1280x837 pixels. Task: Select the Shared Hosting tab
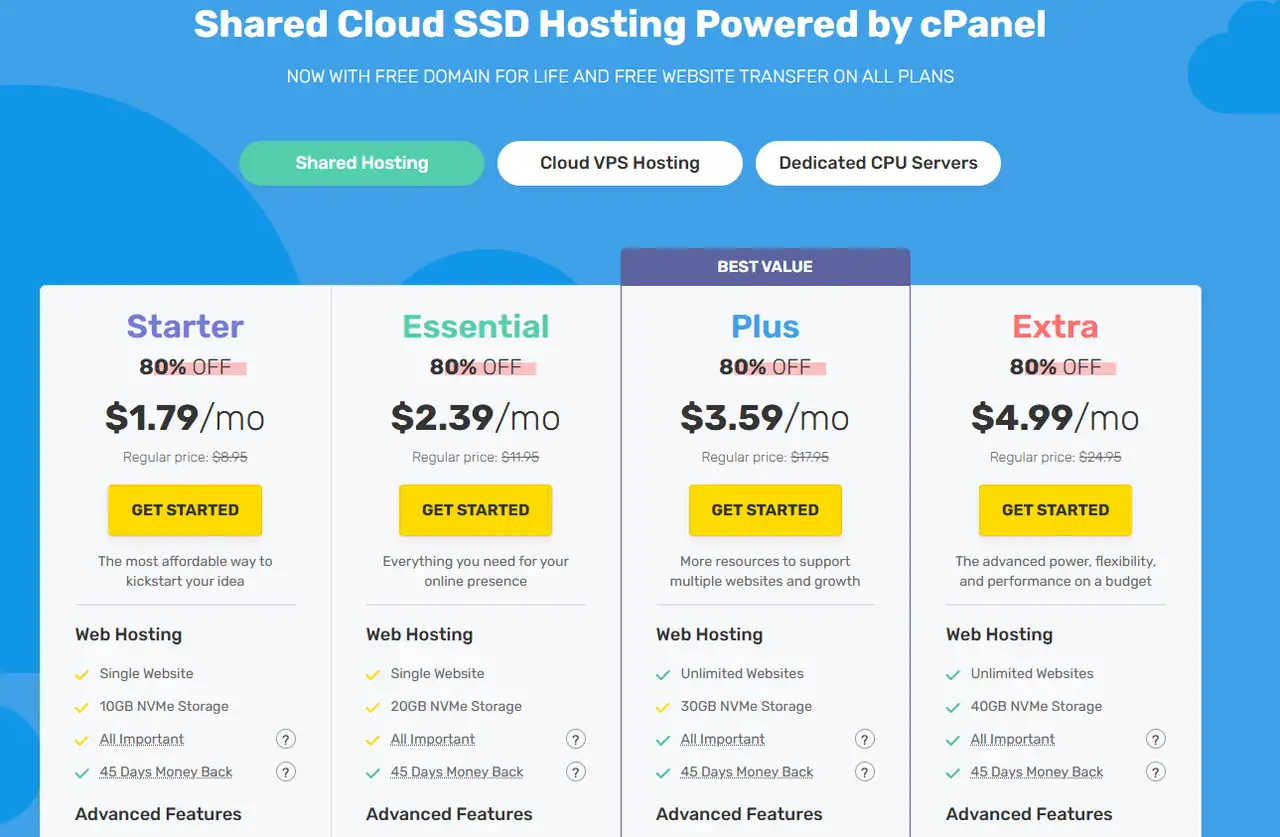[362, 163]
